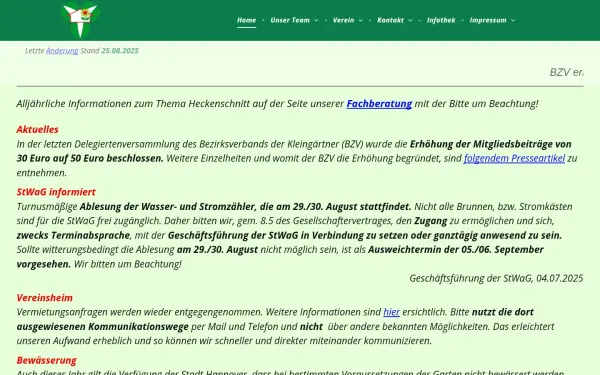Open the Home menu item
Image resolution: width=600 pixels, height=375 pixels.
click(246, 20)
